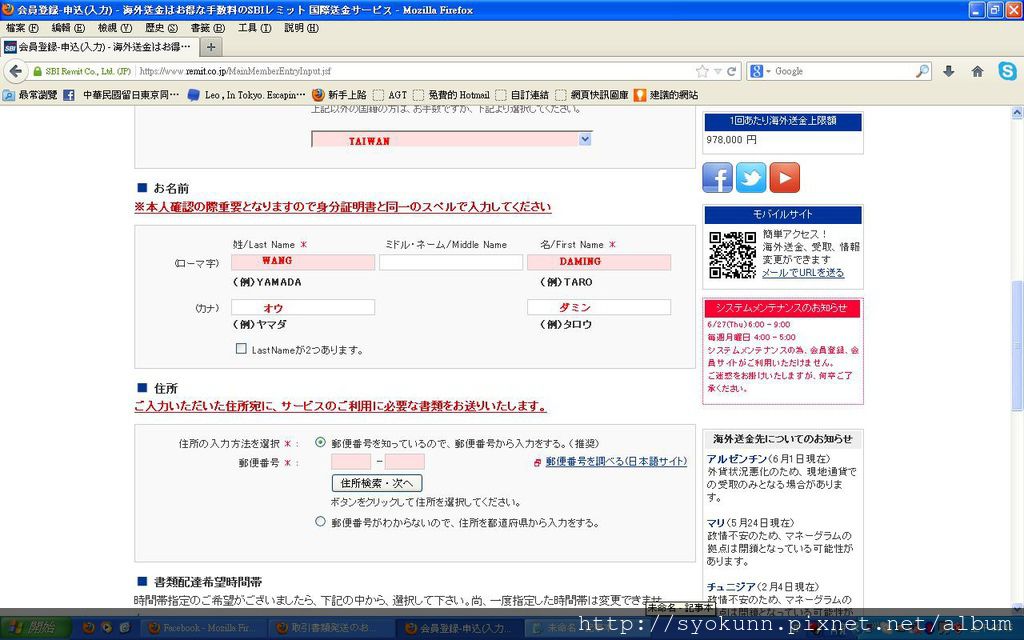Open the 工具 menu
Screen dimensions: 1024x640
pyautogui.click(x=254, y=28)
